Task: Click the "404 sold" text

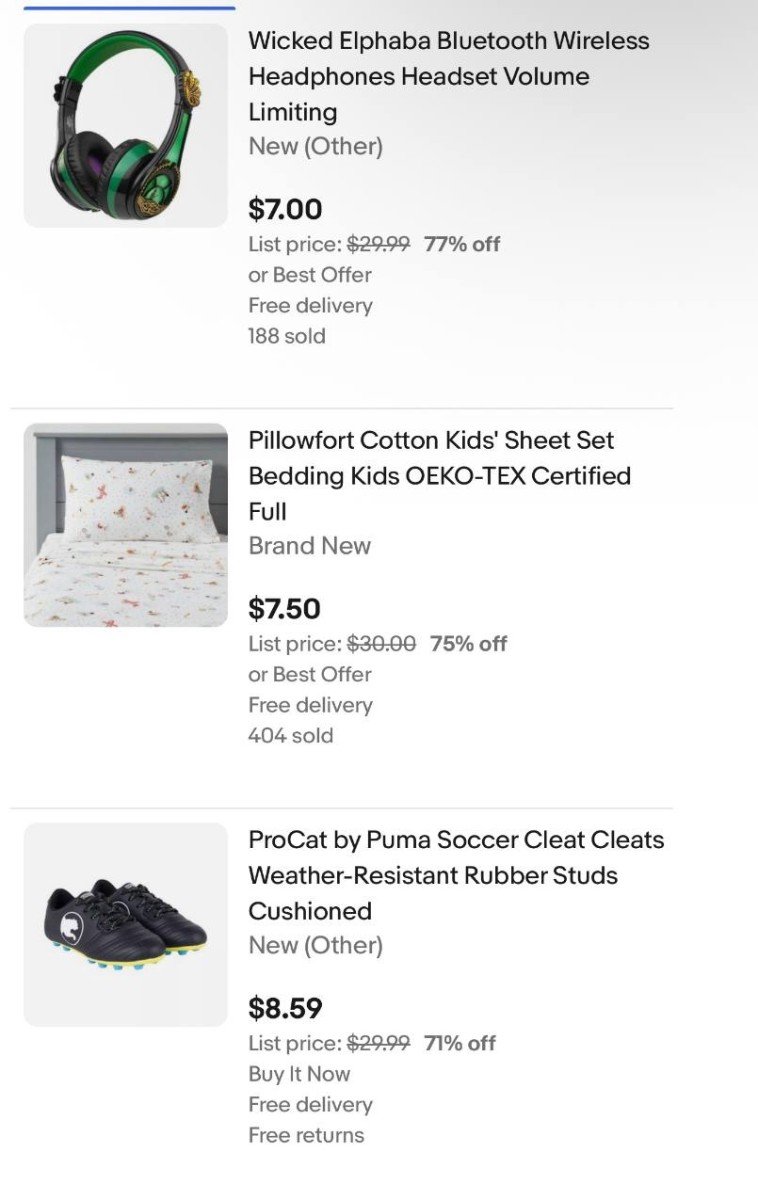Action: [x=291, y=736]
